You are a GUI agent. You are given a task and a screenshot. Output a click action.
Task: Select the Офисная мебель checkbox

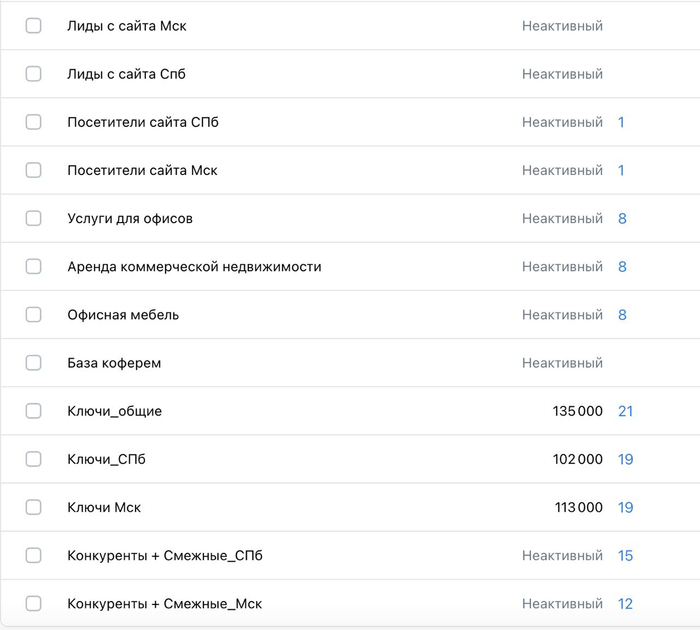pyautogui.click(x=34, y=315)
